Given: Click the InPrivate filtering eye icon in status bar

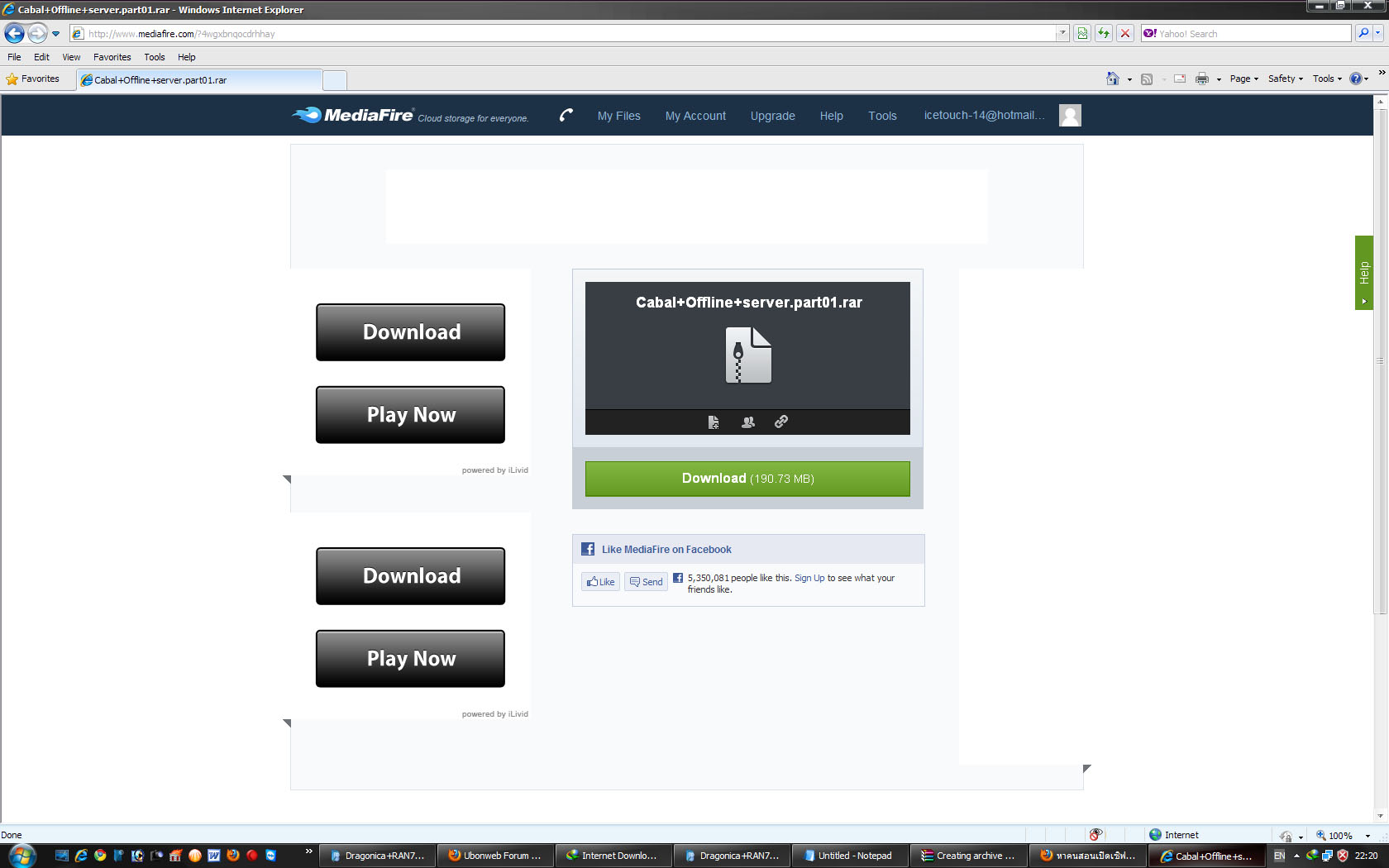Looking at the screenshot, I should [1095, 835].
